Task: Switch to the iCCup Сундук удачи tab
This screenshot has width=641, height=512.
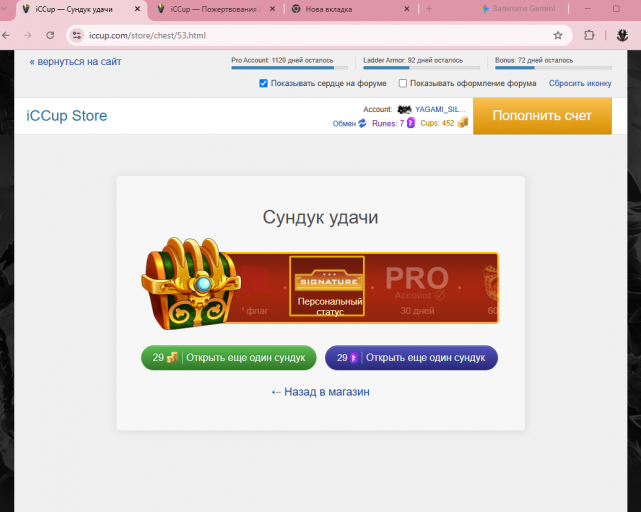Action: pyautogui.click(x=74, y=9)
